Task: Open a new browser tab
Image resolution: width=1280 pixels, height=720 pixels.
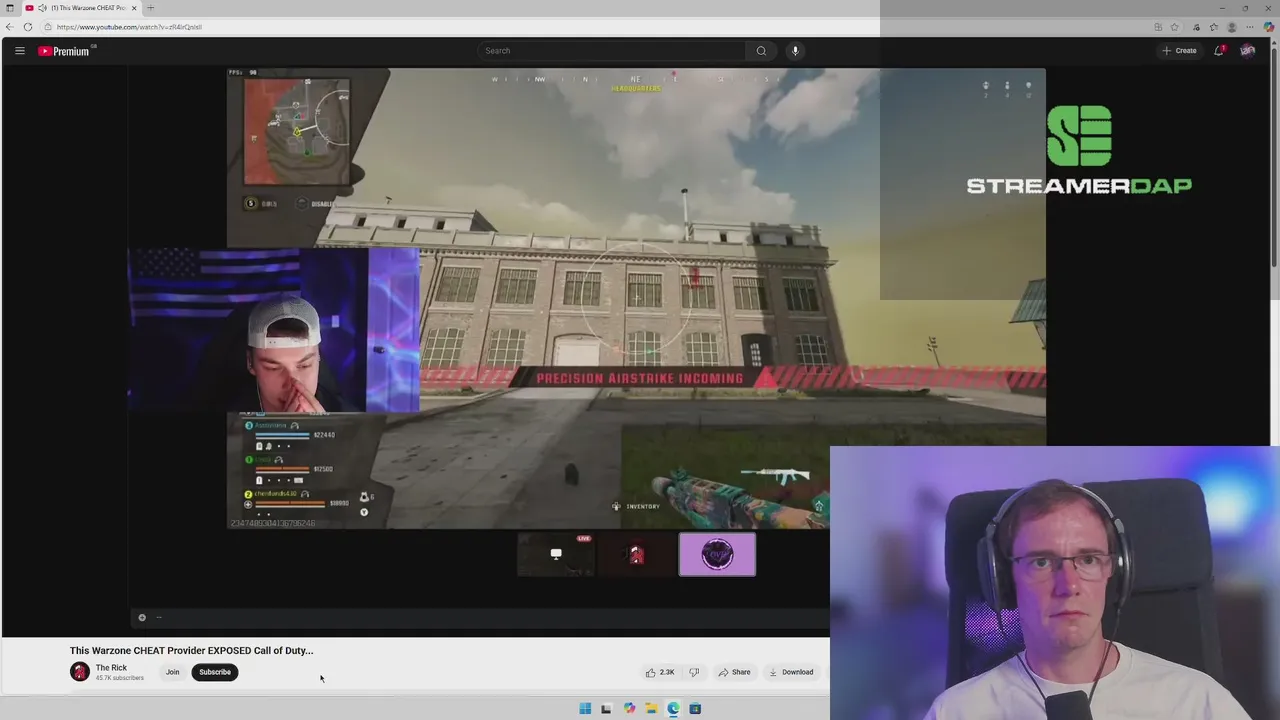Action: (x=150, y=8)
